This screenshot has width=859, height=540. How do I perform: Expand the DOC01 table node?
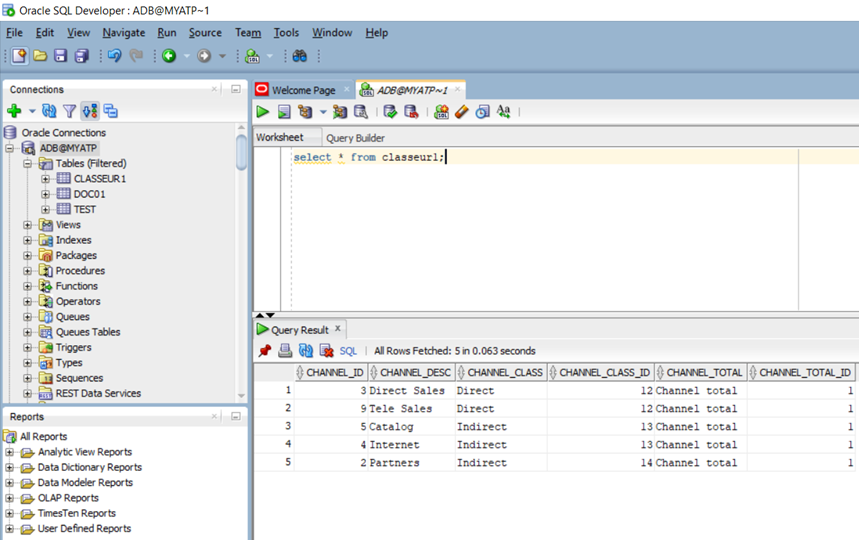point(45,194)
